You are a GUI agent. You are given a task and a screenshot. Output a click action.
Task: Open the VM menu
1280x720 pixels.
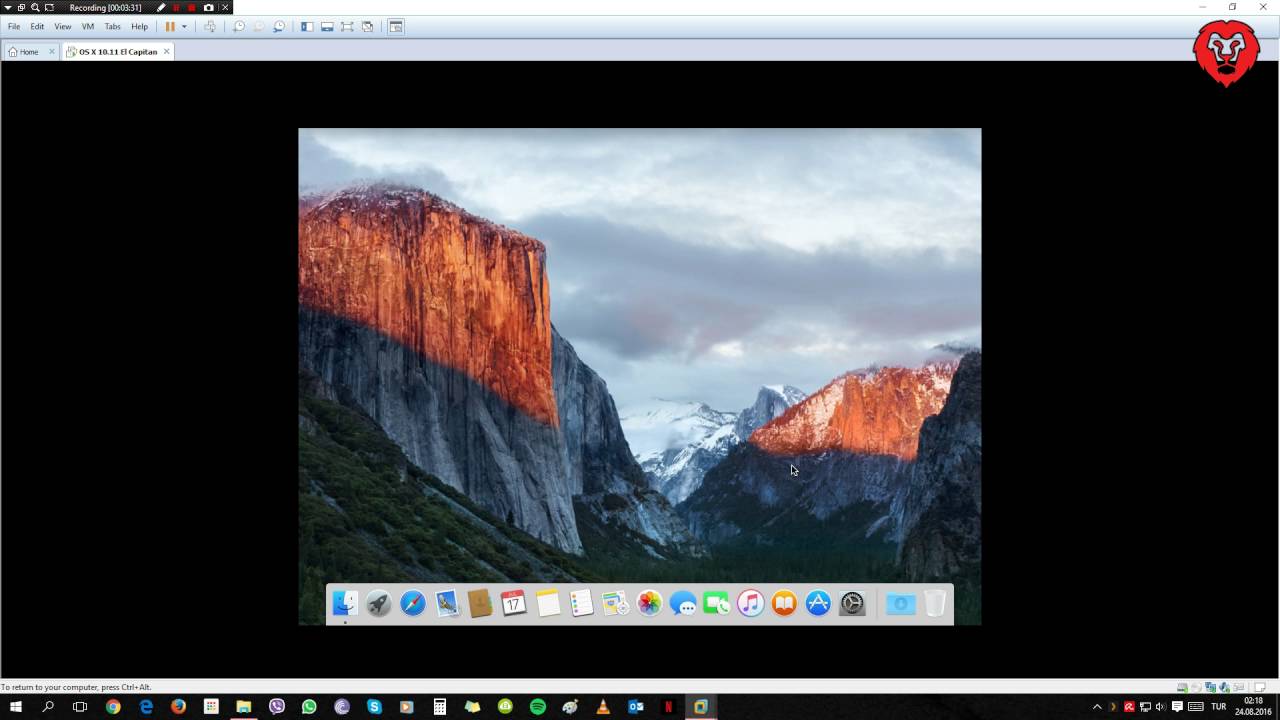click(x=88, y=26)
